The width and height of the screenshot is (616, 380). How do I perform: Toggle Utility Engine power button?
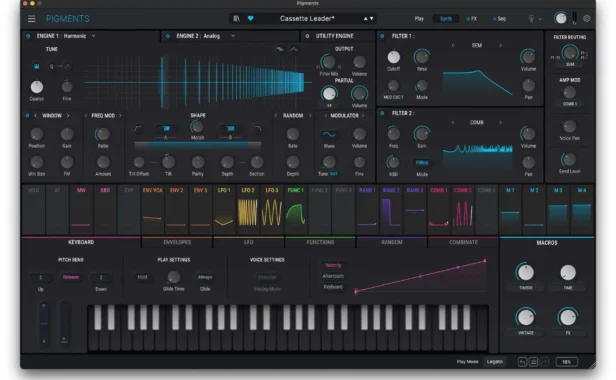pos(307,36)
